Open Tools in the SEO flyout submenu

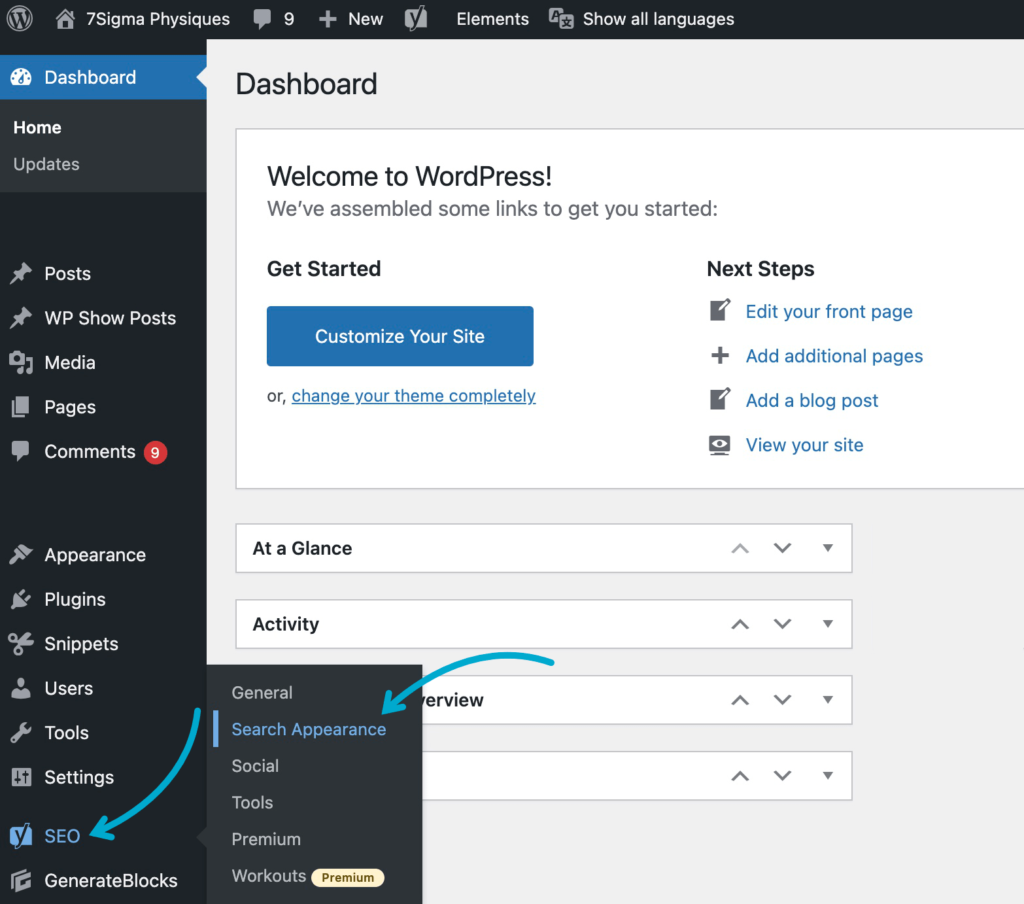252,802
